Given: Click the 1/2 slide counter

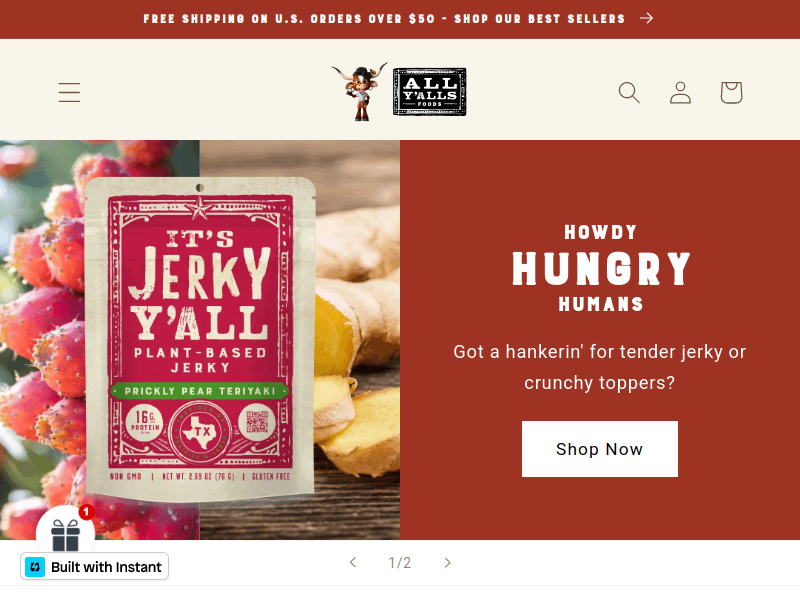Looking at the screenshot, I should (x=399, y=563).
